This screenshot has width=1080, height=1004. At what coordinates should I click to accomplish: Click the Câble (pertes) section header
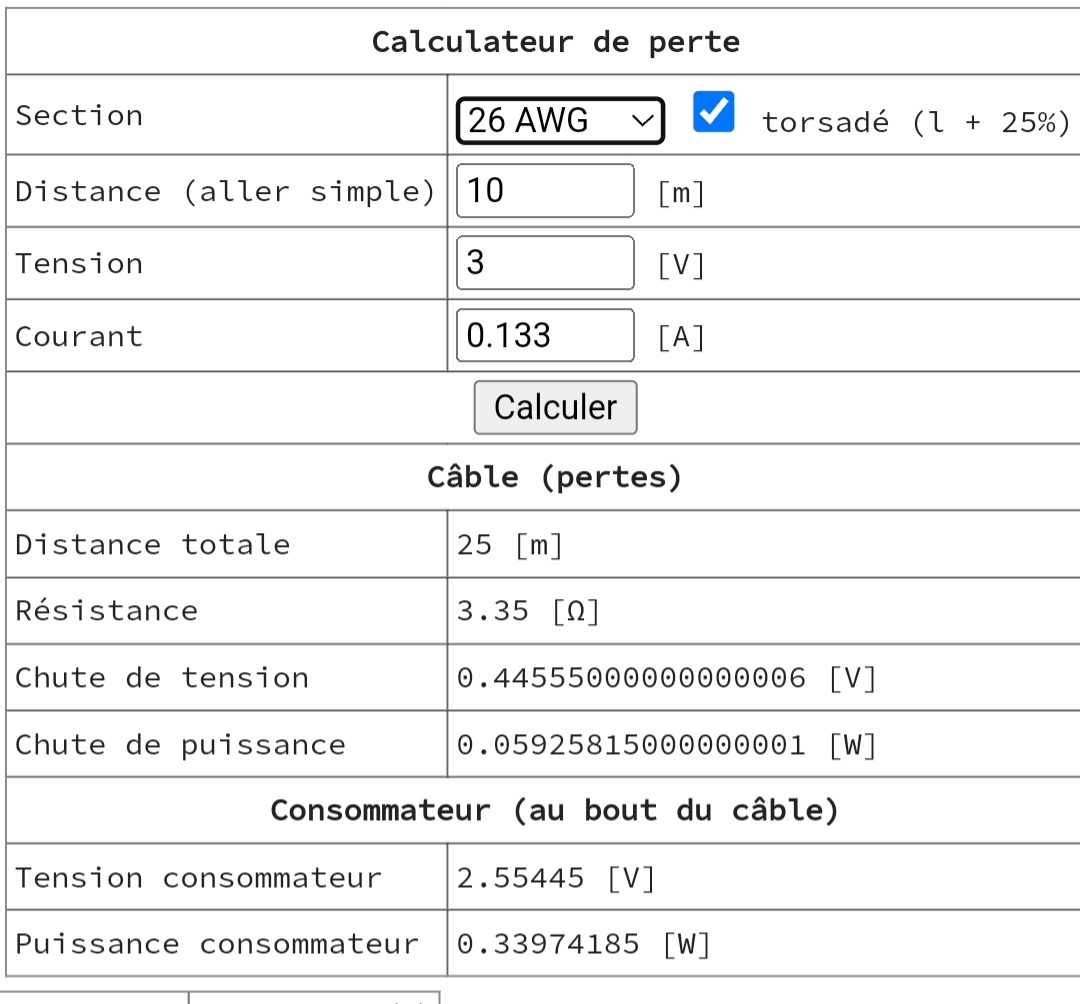point(554,477)
